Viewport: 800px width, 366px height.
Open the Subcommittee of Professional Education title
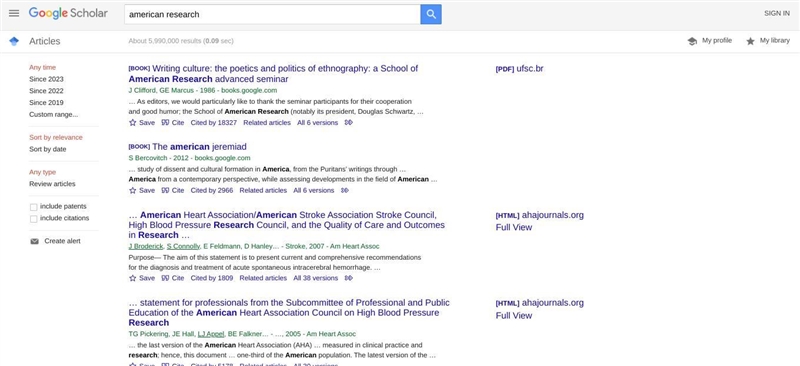click(x=289, y=312)
